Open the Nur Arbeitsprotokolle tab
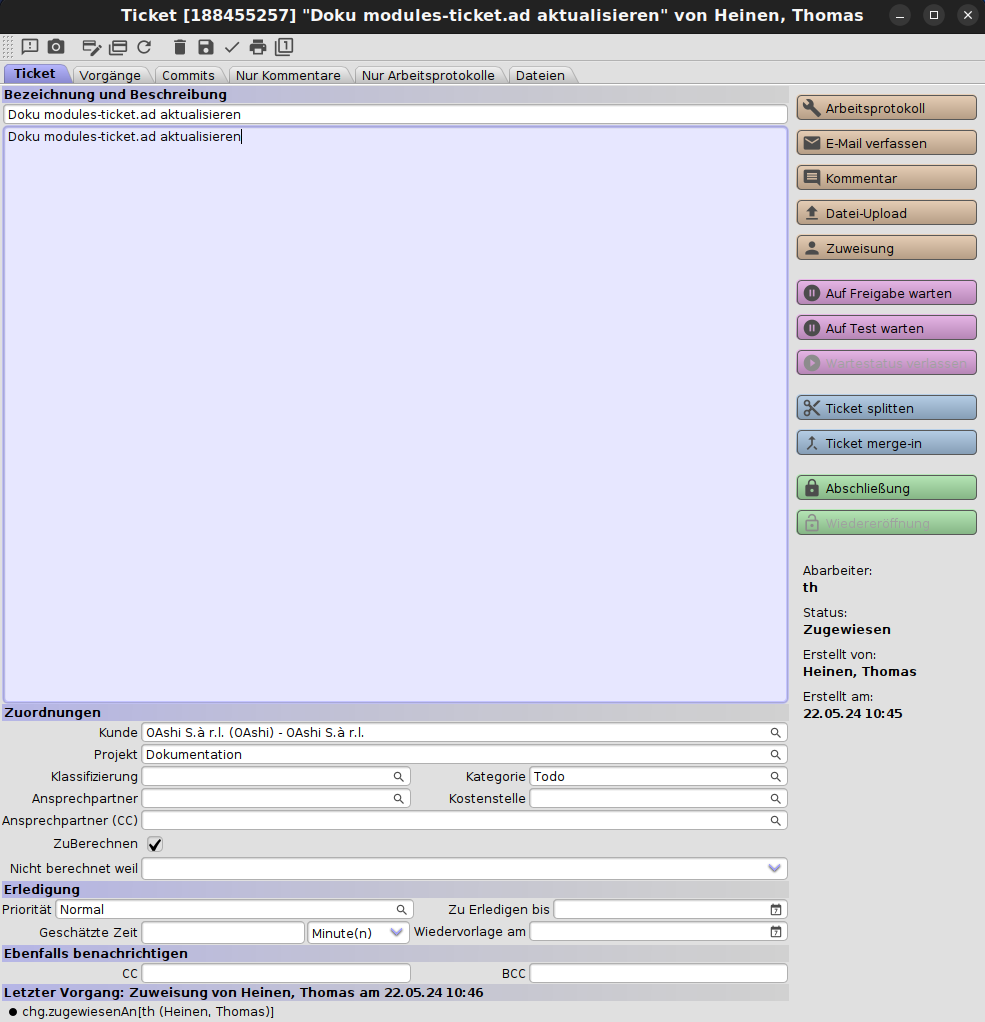This screenshot has height=1022, width=985. pyautogui.click(x=428, y=75)
